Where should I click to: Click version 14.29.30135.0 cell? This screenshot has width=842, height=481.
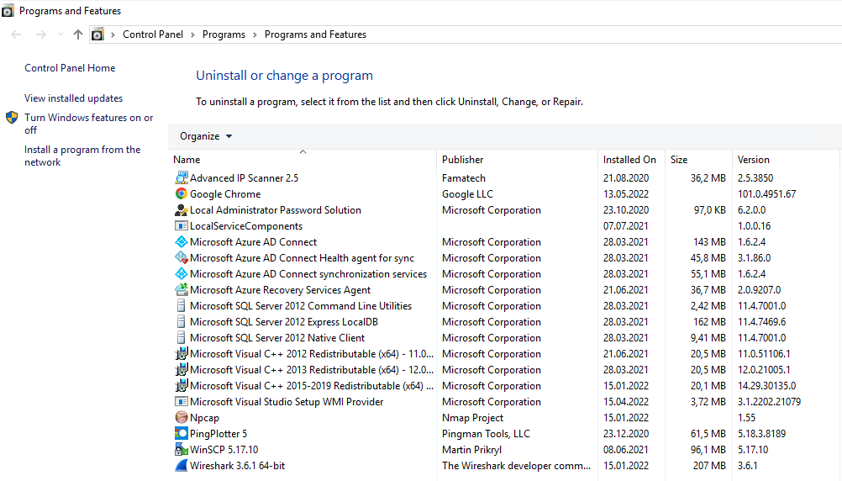(x=767, y=386)
